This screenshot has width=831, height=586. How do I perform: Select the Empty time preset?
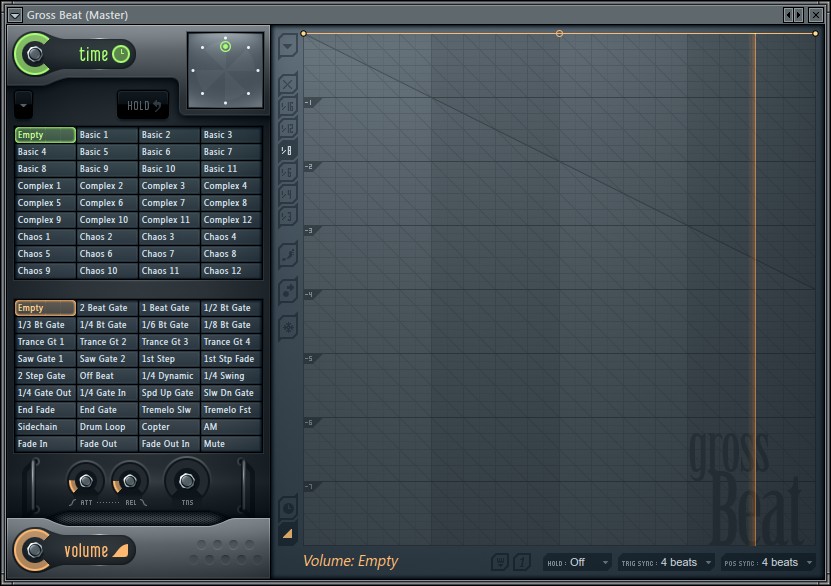[x=45, y=135]
